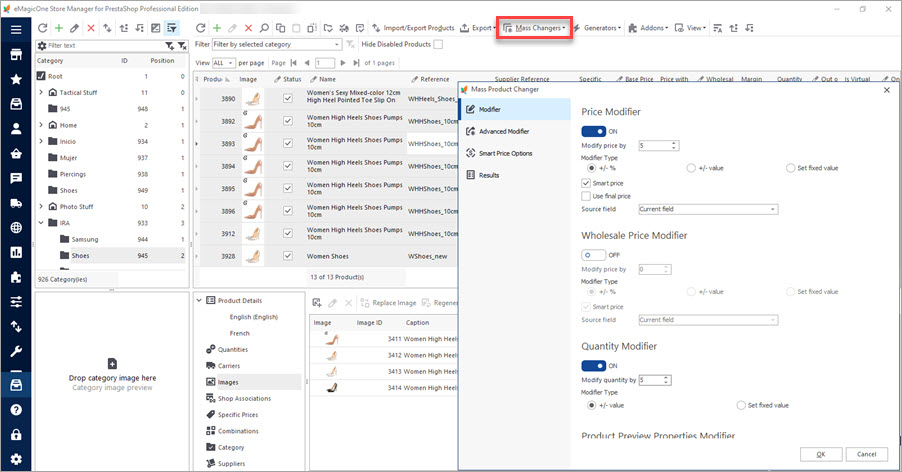Click Import/Export Products button
The height and width of the screenshot is (472, 902).
point(413,28)
